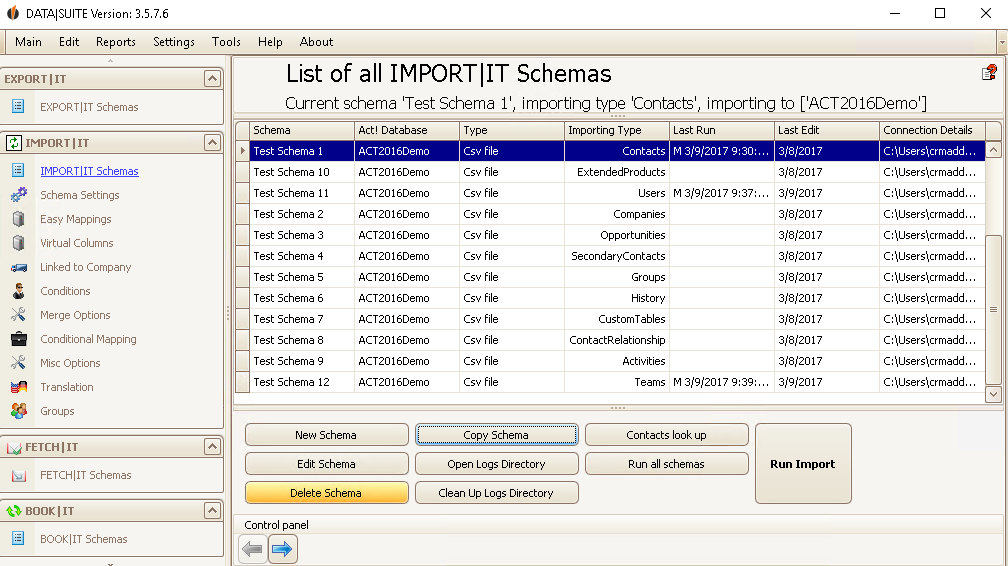Open Schema Settings in sidebar
1008x566 pixels.
tap(80, 195)
